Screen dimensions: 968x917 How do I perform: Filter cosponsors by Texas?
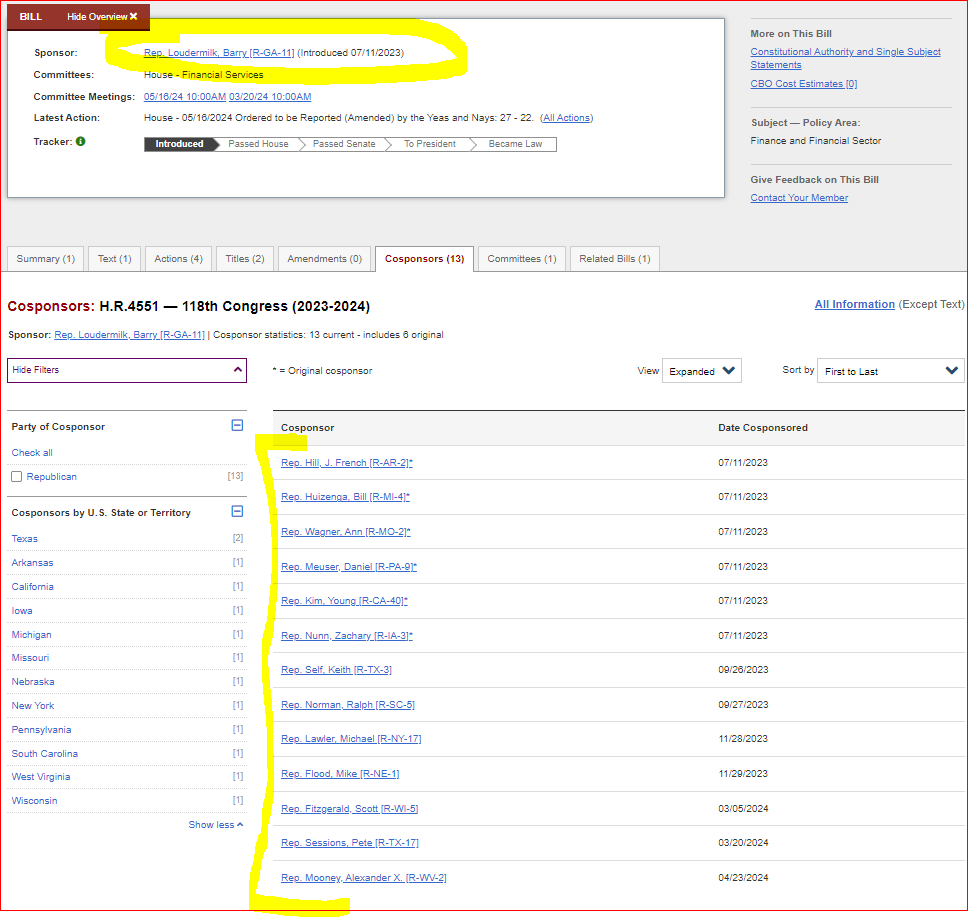point(25,538)
